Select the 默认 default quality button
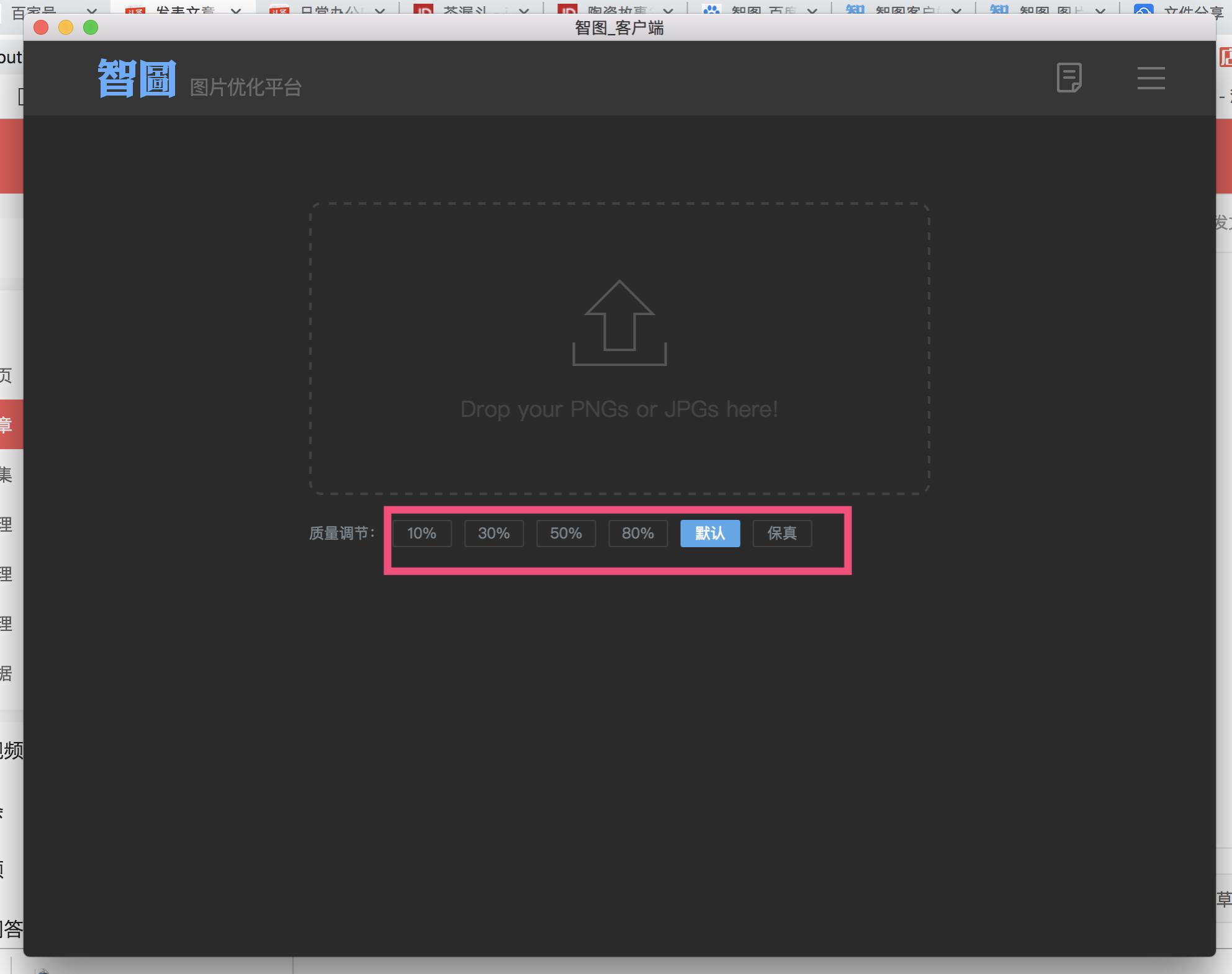 710,534
